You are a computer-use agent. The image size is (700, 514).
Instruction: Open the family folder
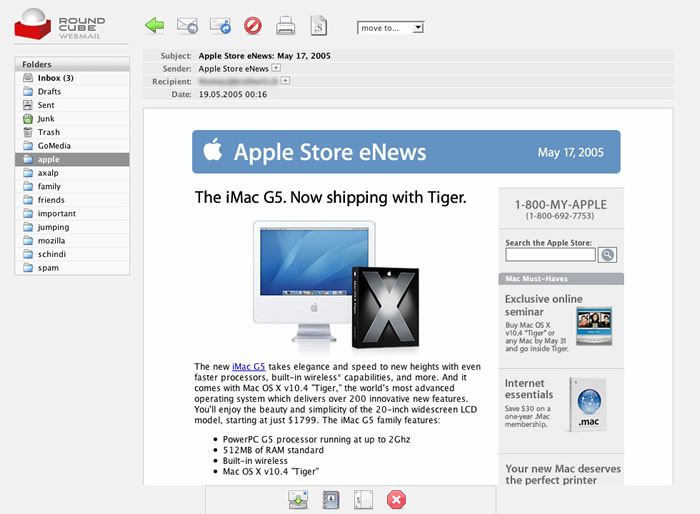[x=72, y=186]
